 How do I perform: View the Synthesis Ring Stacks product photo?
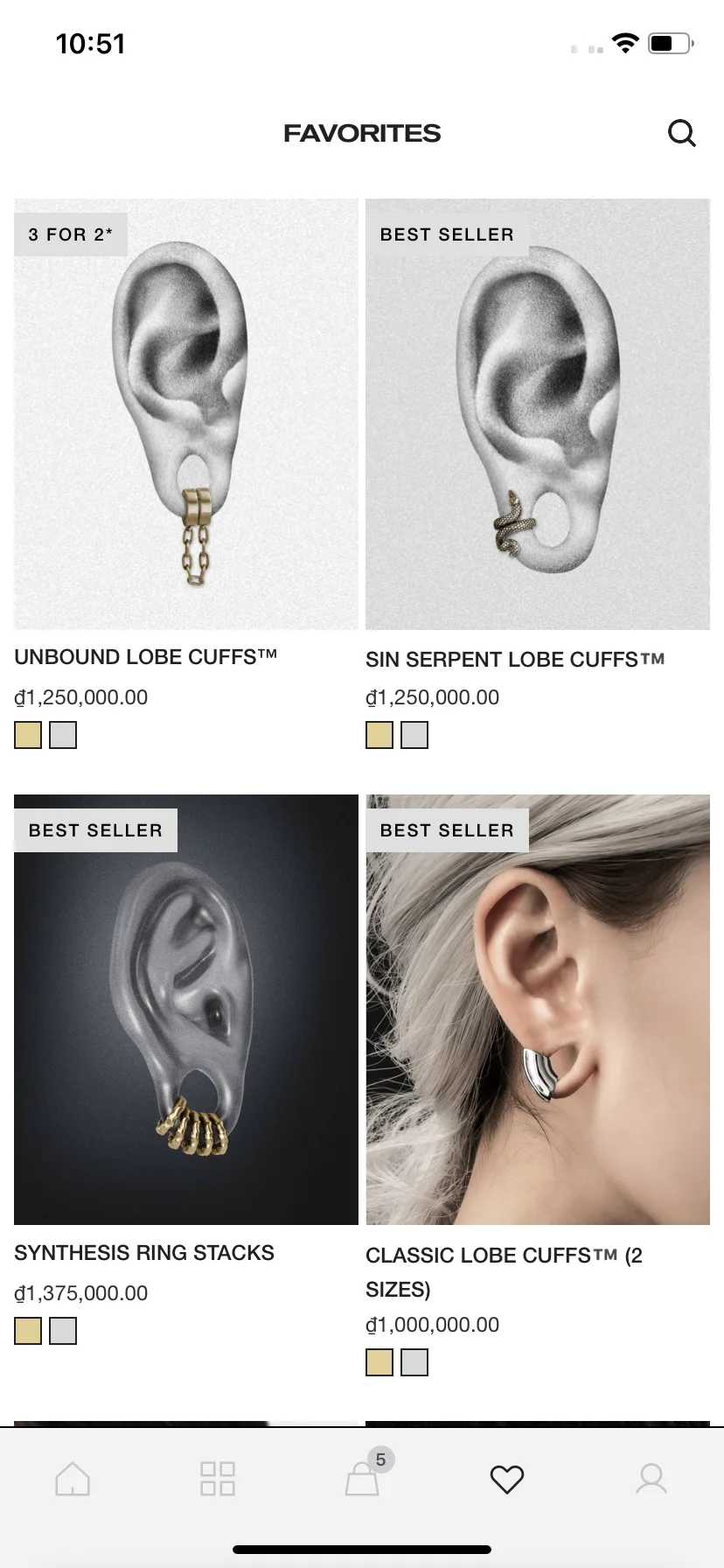coord(186,1010)
